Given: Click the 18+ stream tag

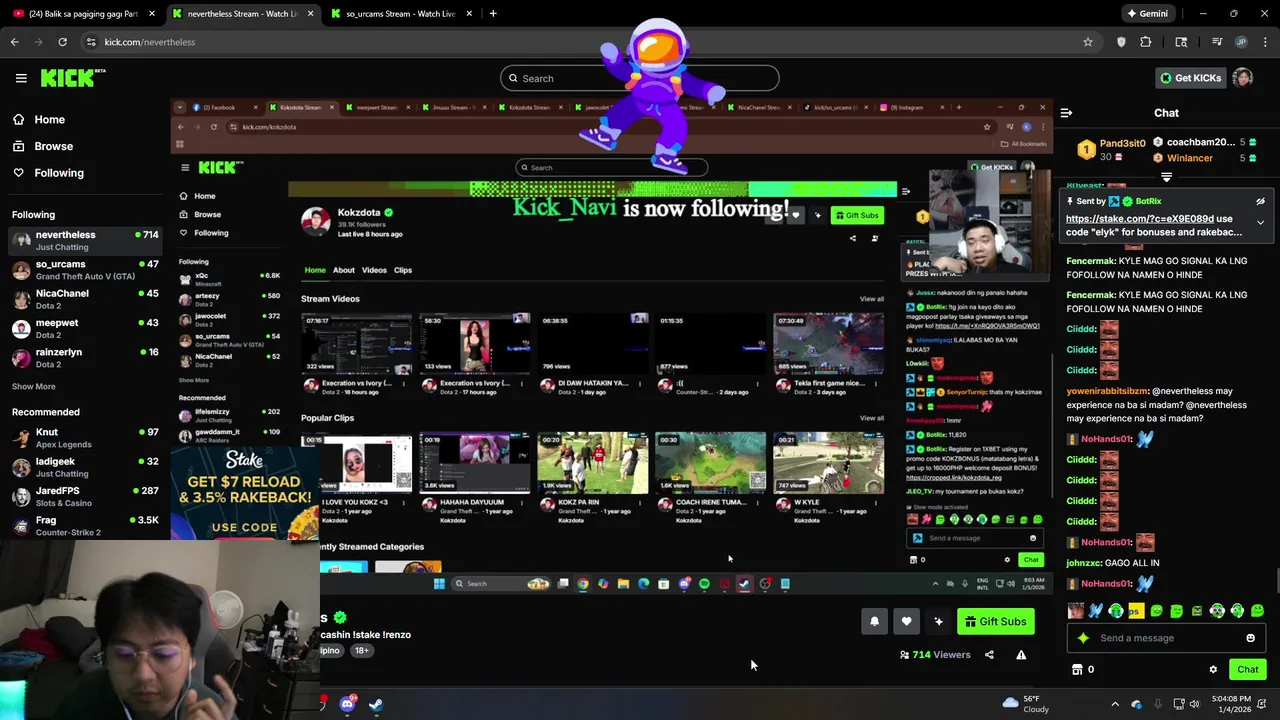Looking at the screenshot, I should click(x=361, y=650).
